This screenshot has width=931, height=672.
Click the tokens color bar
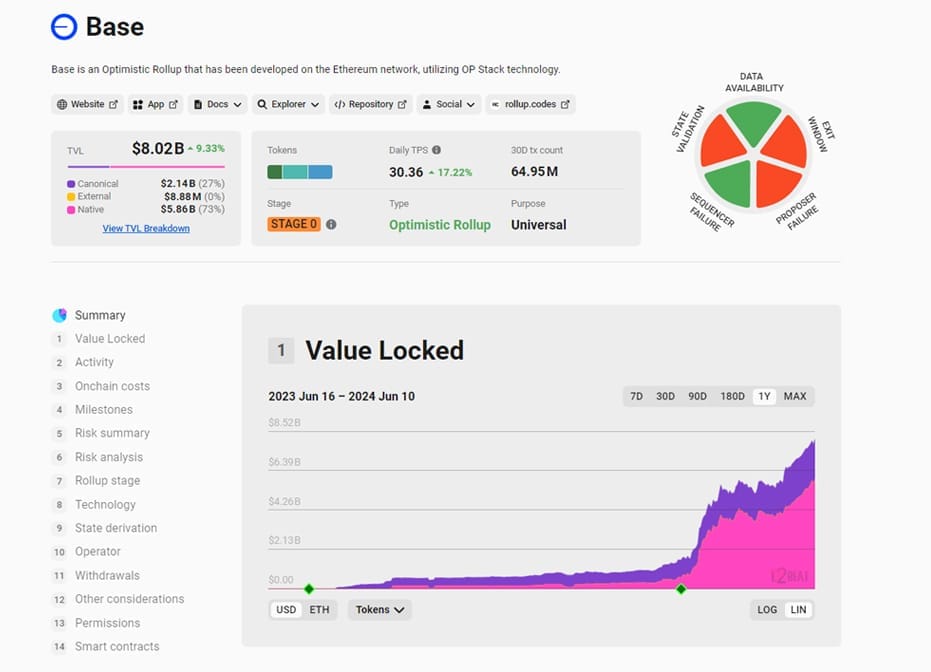300,172
